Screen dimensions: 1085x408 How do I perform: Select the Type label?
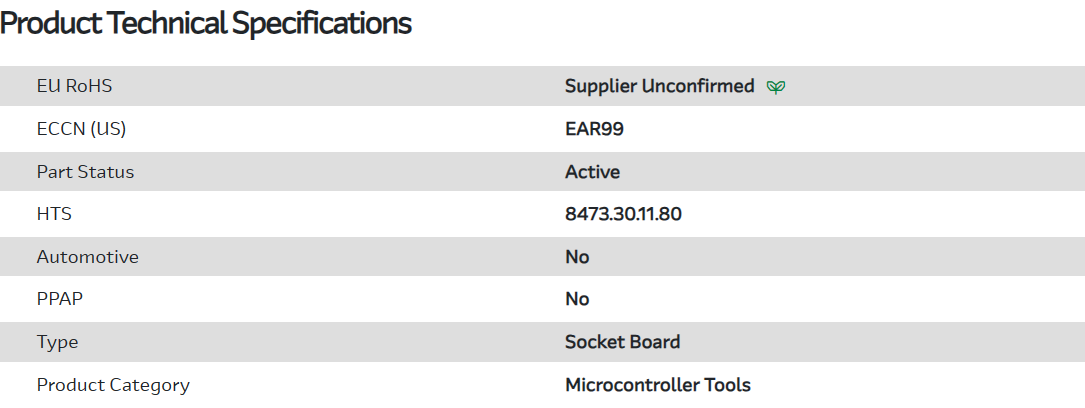57,342
